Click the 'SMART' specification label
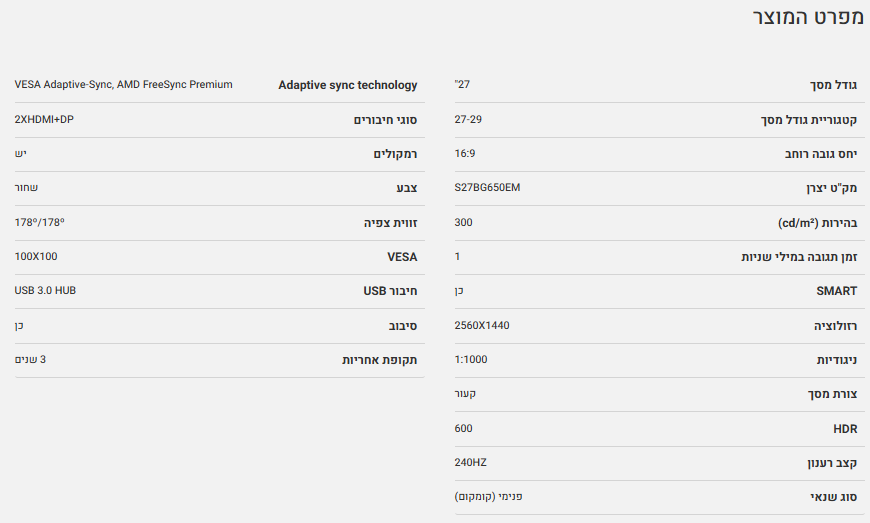870x523 pixels. click(837, 291)
